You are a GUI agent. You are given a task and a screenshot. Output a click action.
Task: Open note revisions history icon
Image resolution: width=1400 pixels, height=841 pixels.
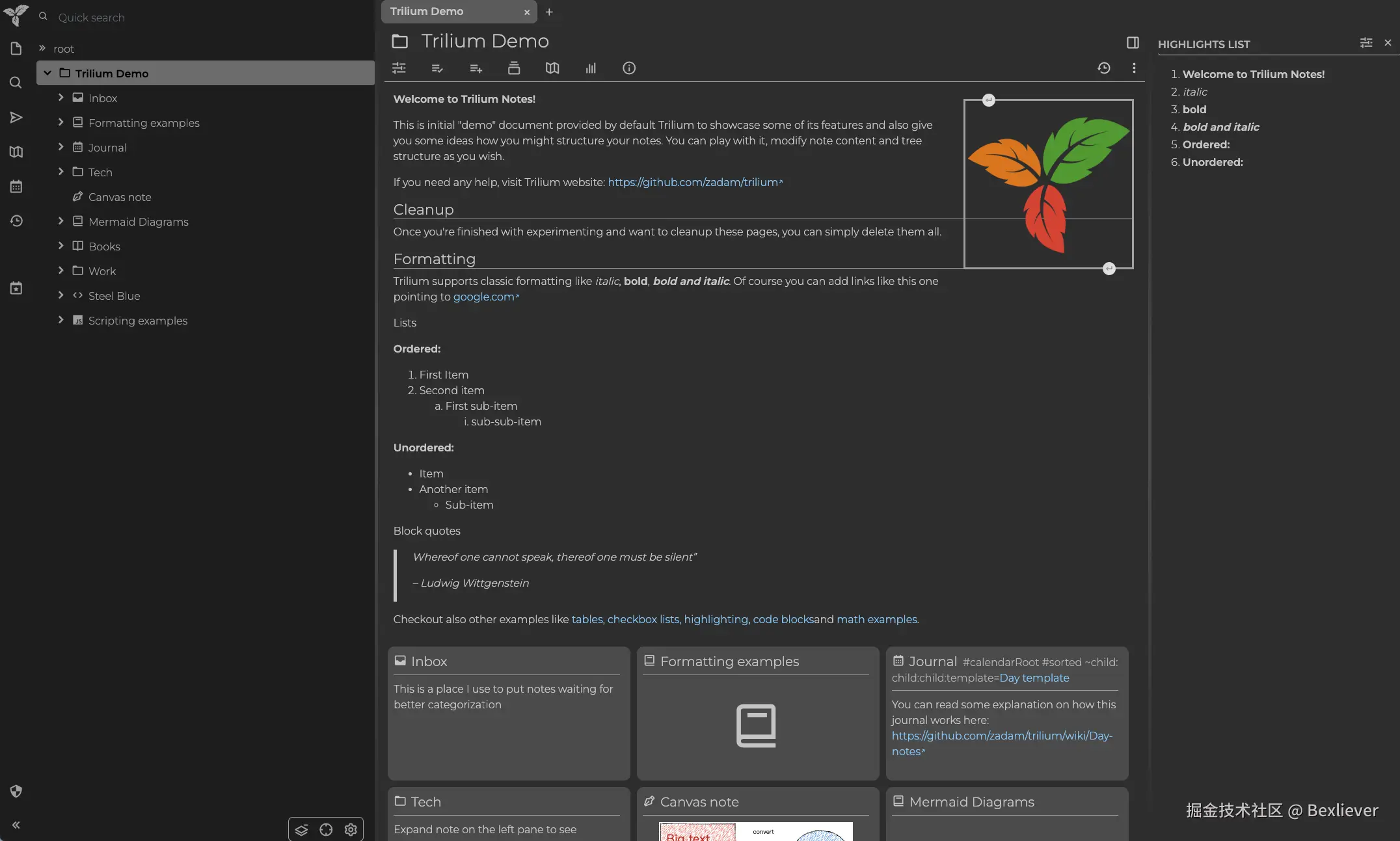tap(1104, 68)
